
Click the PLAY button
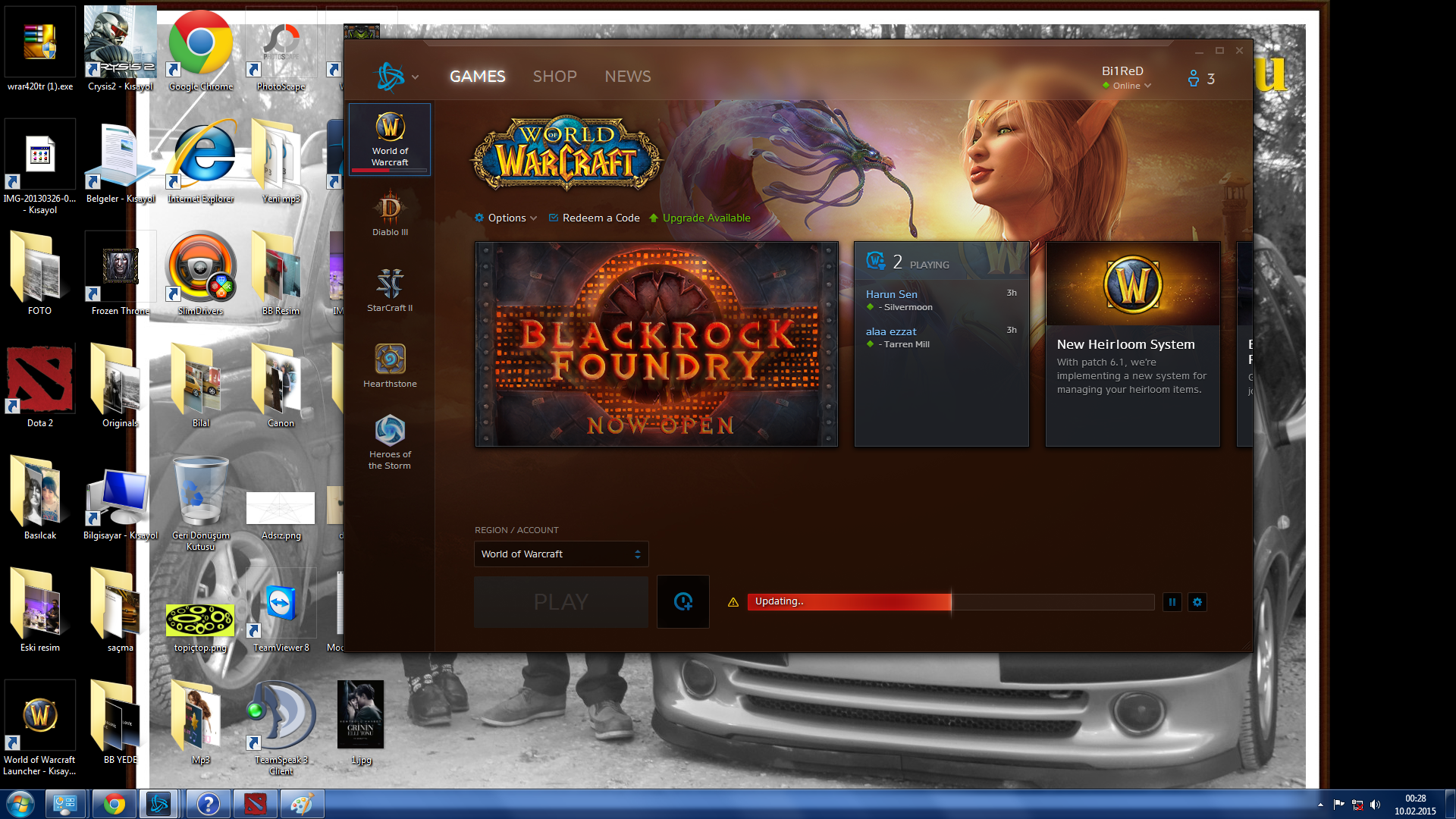[561, 602]
